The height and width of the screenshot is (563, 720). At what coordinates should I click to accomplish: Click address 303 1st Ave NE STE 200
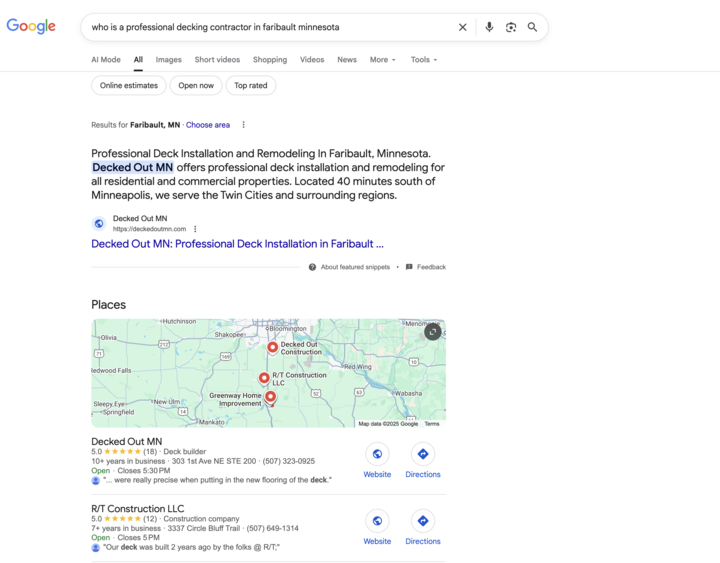(214, 461)
